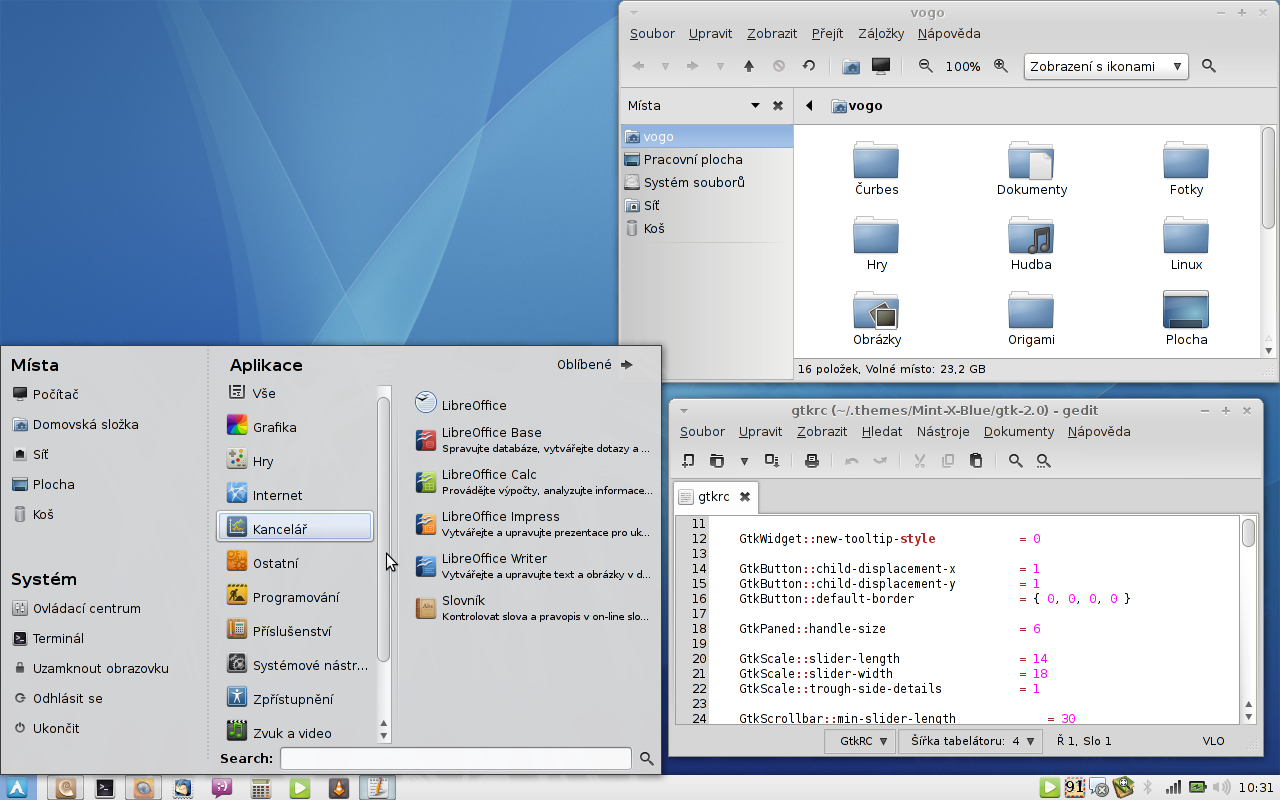Show all applications with the Vše category
This screenshot has width=1280, height=800.
pyautogui.click(x=295, y=393)
